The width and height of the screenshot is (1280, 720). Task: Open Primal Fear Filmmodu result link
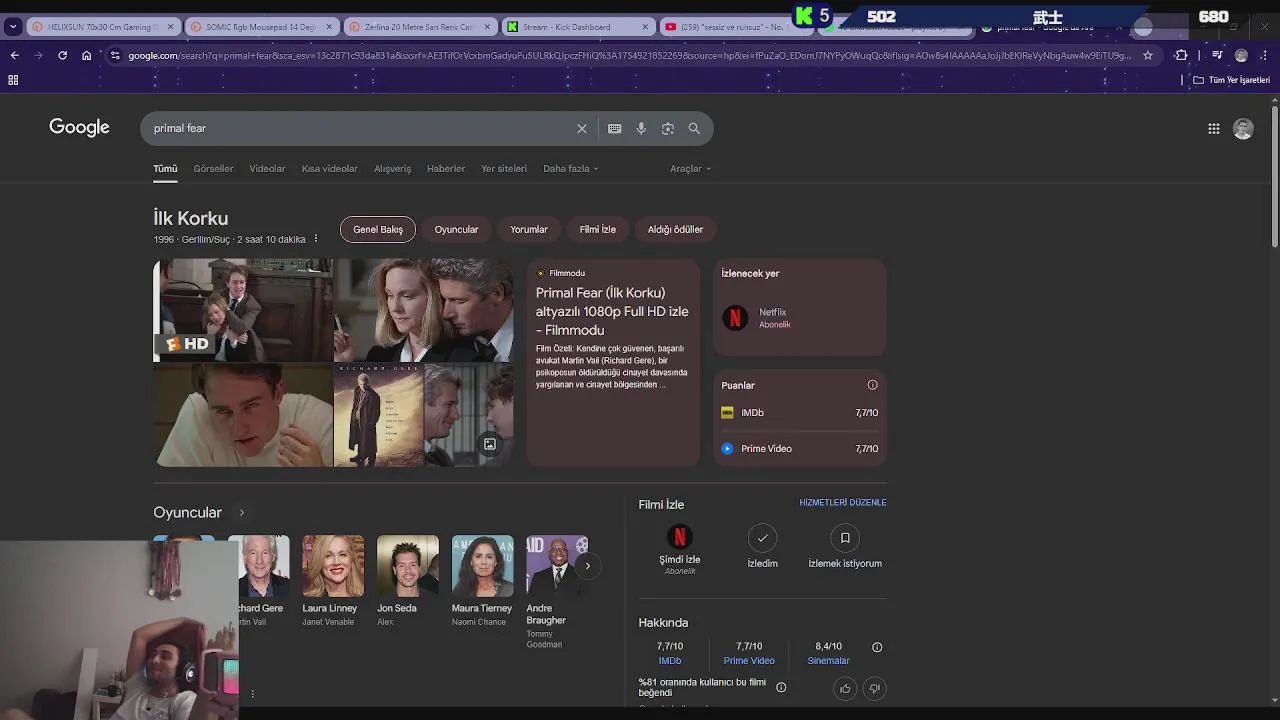[x=612, y=311]
